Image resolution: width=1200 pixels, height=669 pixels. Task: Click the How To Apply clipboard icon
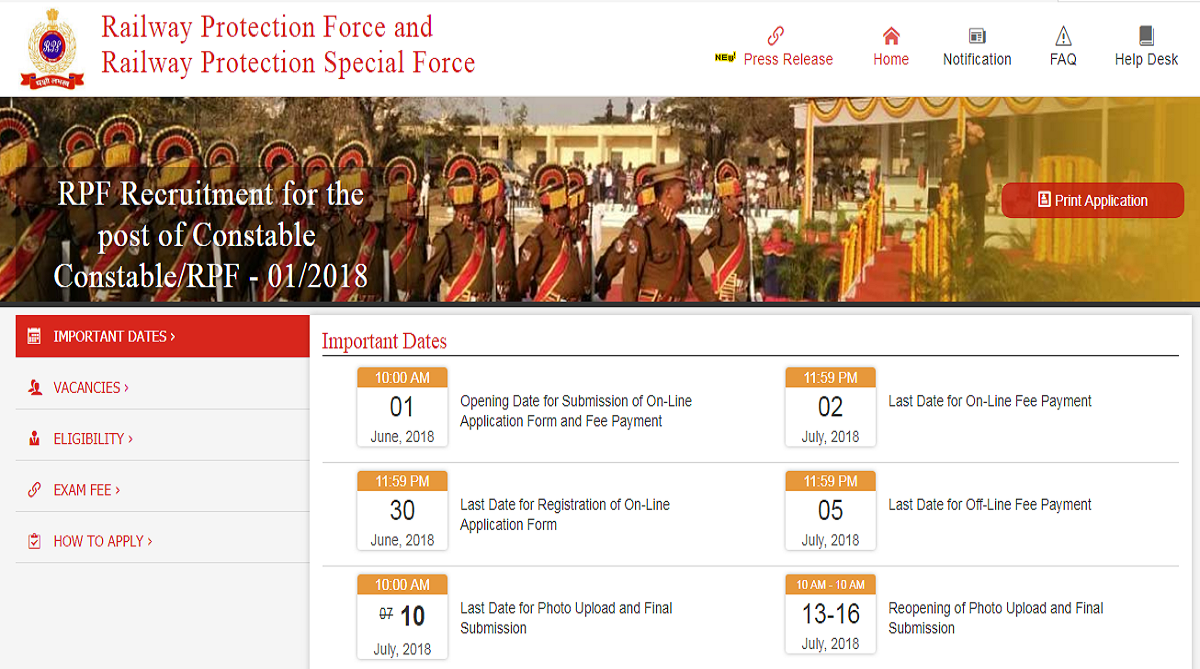tap(34, 541)
